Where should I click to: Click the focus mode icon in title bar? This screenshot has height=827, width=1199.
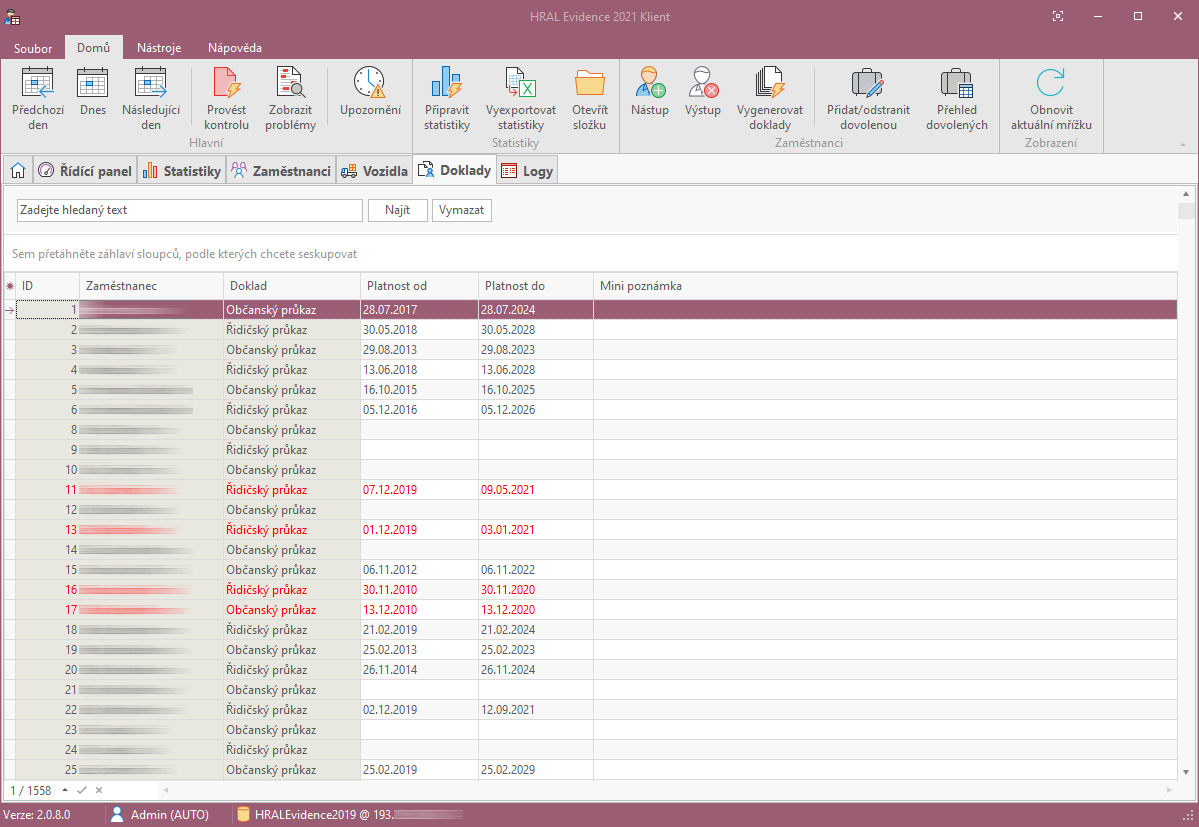(x=1058, y=16)
